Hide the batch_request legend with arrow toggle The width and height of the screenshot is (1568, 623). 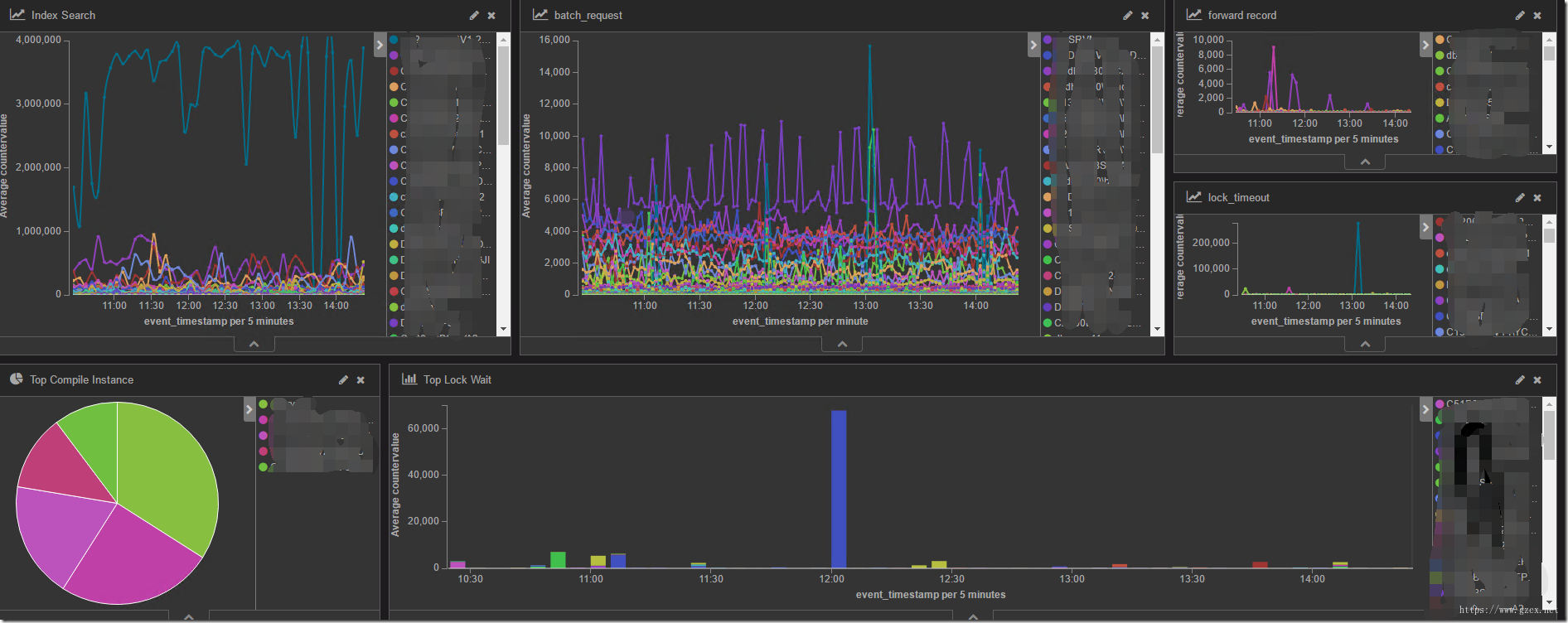(x=1033, y=45)
